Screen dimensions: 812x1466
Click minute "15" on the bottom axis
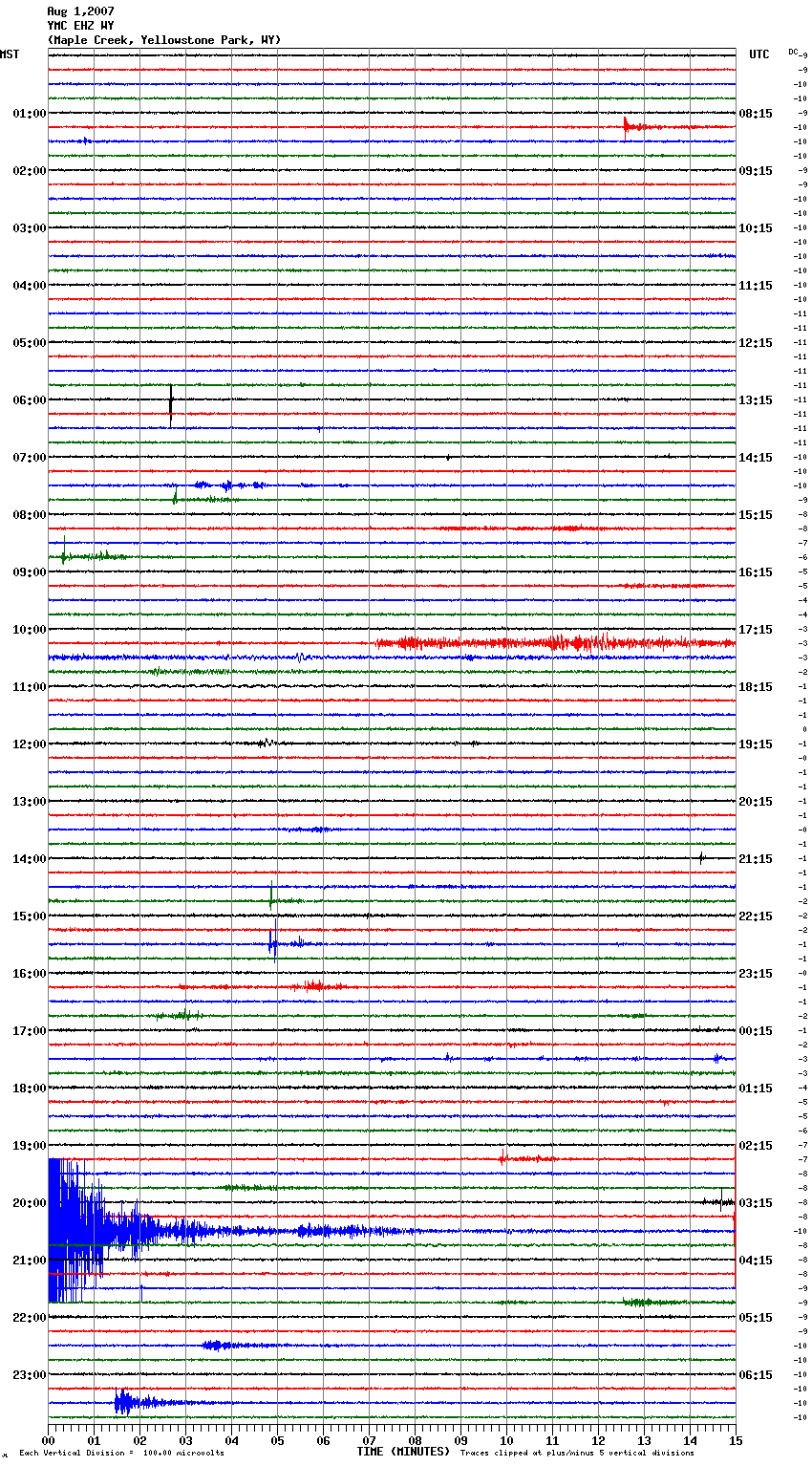point(736,1440)
